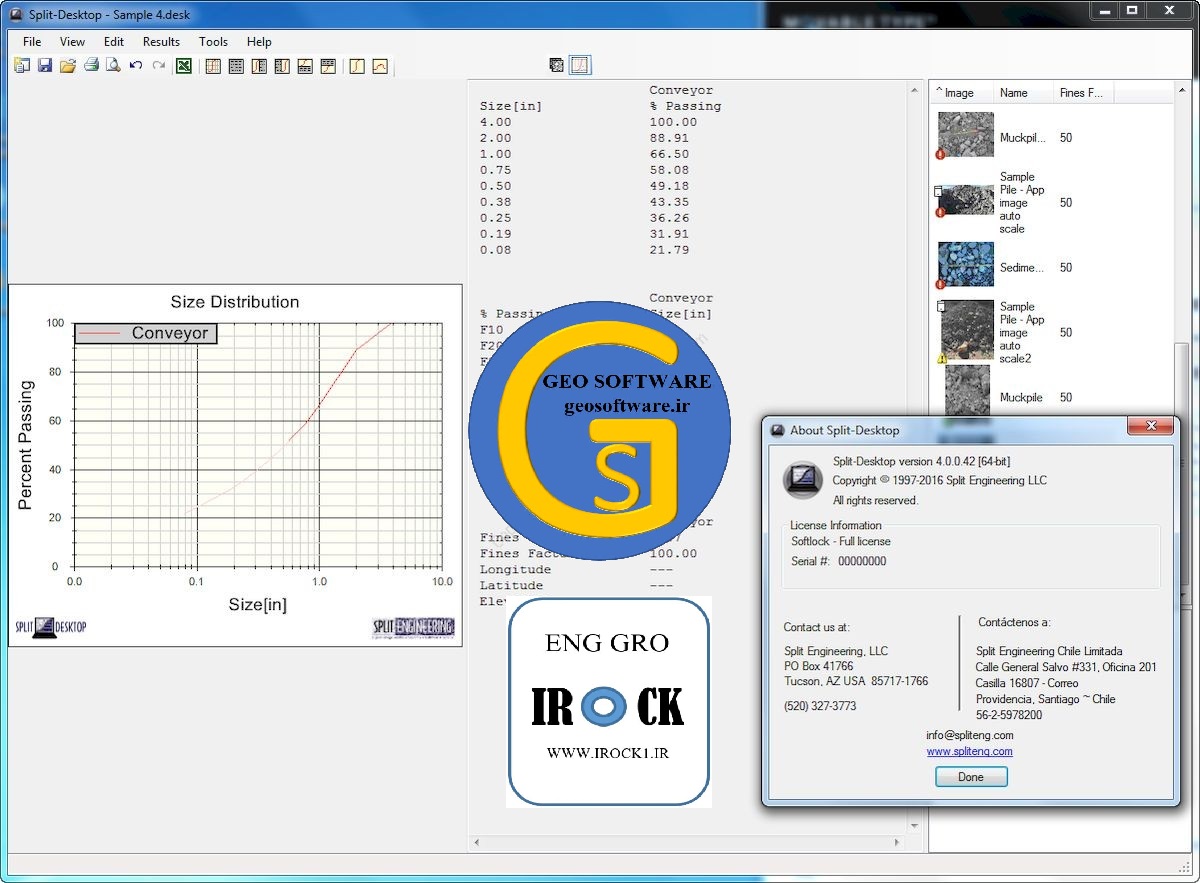
Task: Click the Conveyor legend line in chart
Action: pyautogui.click(x=100, y=334)
